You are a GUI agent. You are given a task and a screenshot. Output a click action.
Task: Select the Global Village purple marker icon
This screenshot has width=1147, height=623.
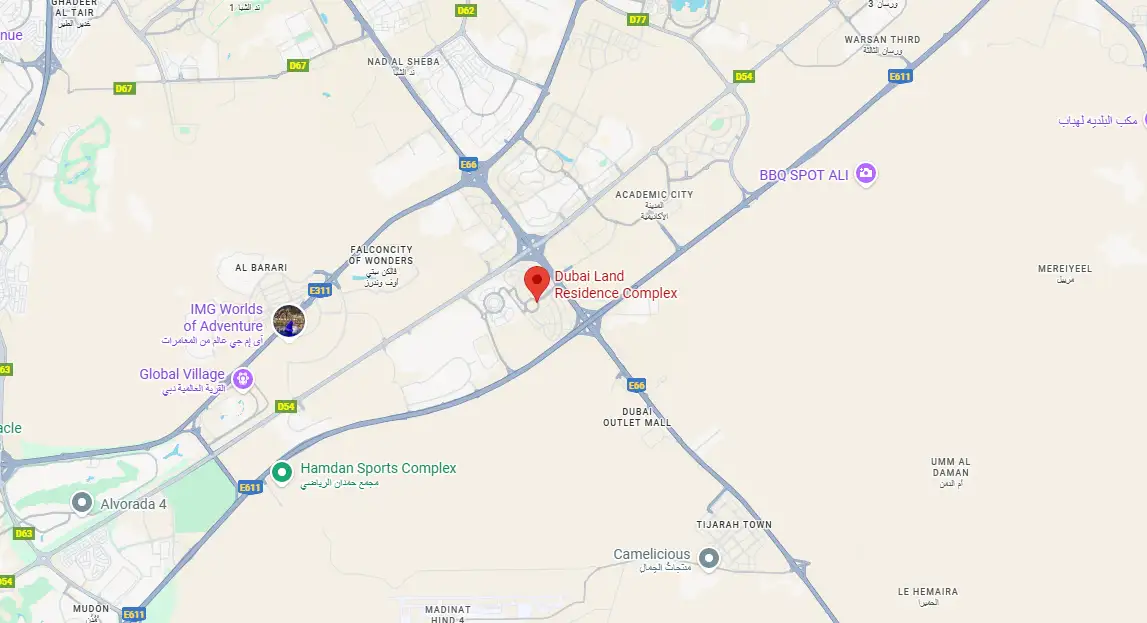point(243,380)
